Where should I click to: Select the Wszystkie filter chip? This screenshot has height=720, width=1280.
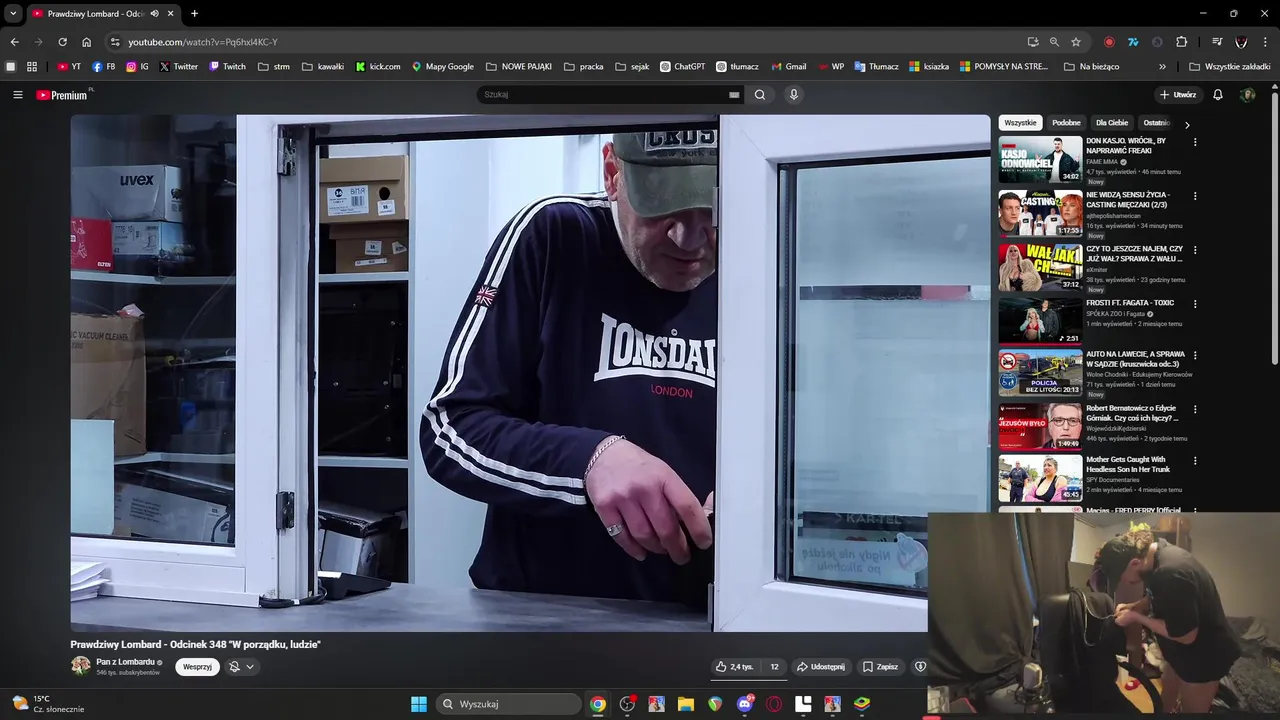(x=1020, y=123)
